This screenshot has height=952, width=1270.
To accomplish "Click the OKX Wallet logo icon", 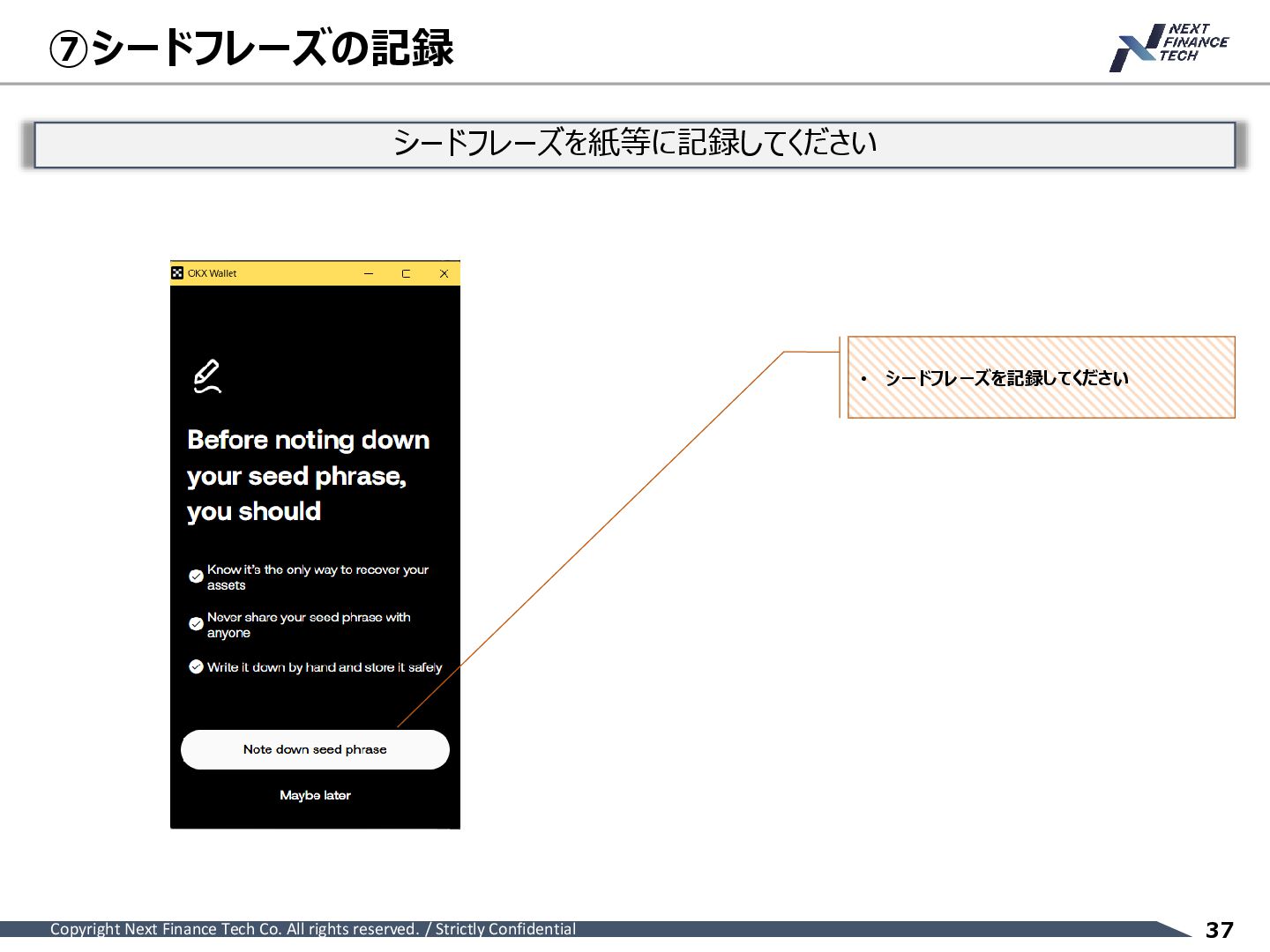I will pos(177,273).
